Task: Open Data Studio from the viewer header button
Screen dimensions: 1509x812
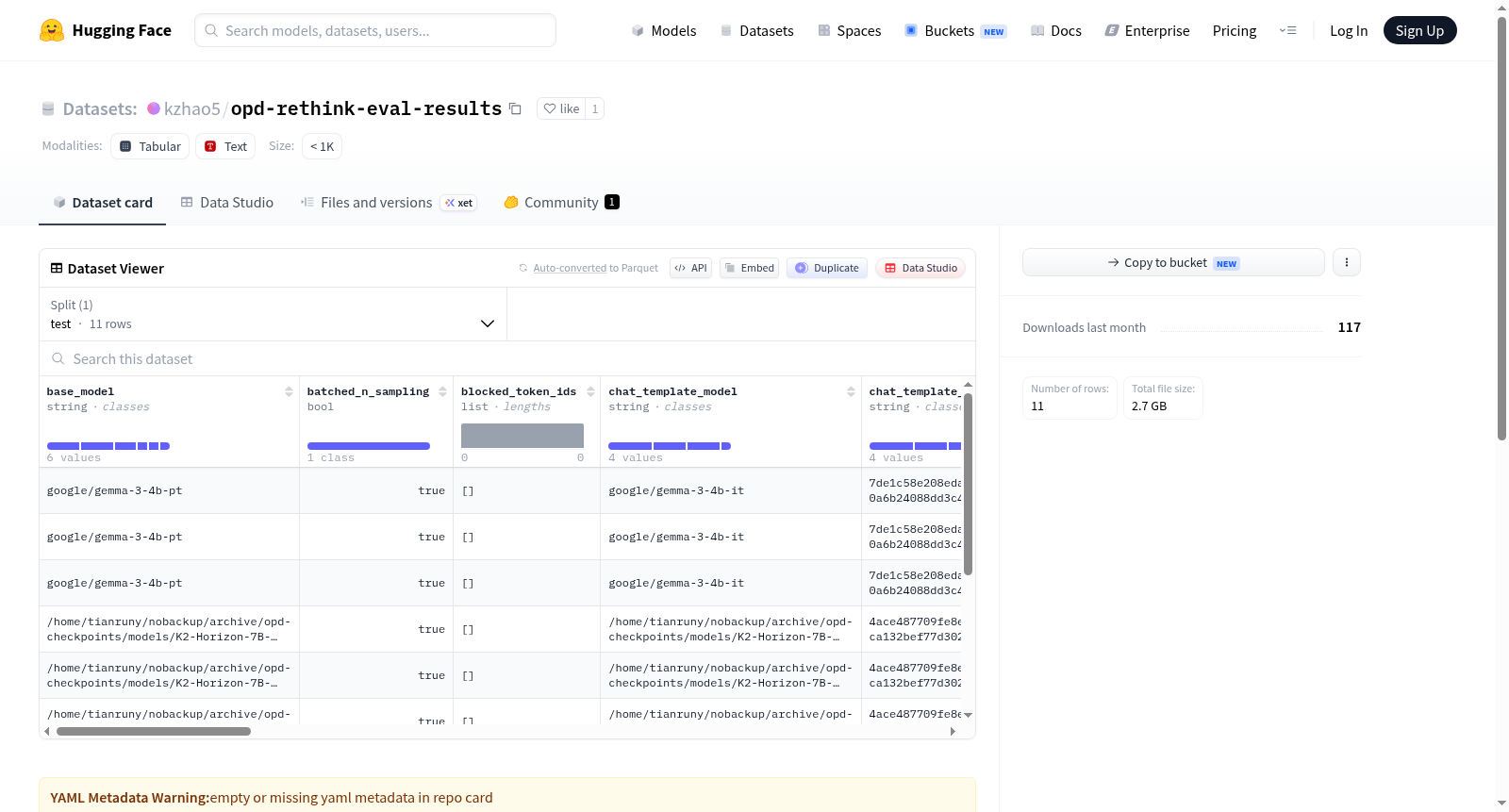Action: pos(920,268)
